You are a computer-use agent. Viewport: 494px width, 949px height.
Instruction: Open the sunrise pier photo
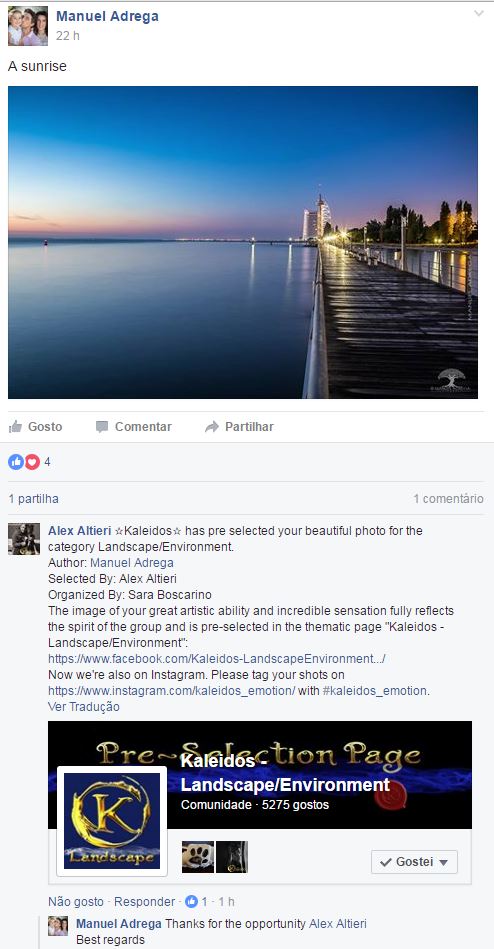(243, 242)
